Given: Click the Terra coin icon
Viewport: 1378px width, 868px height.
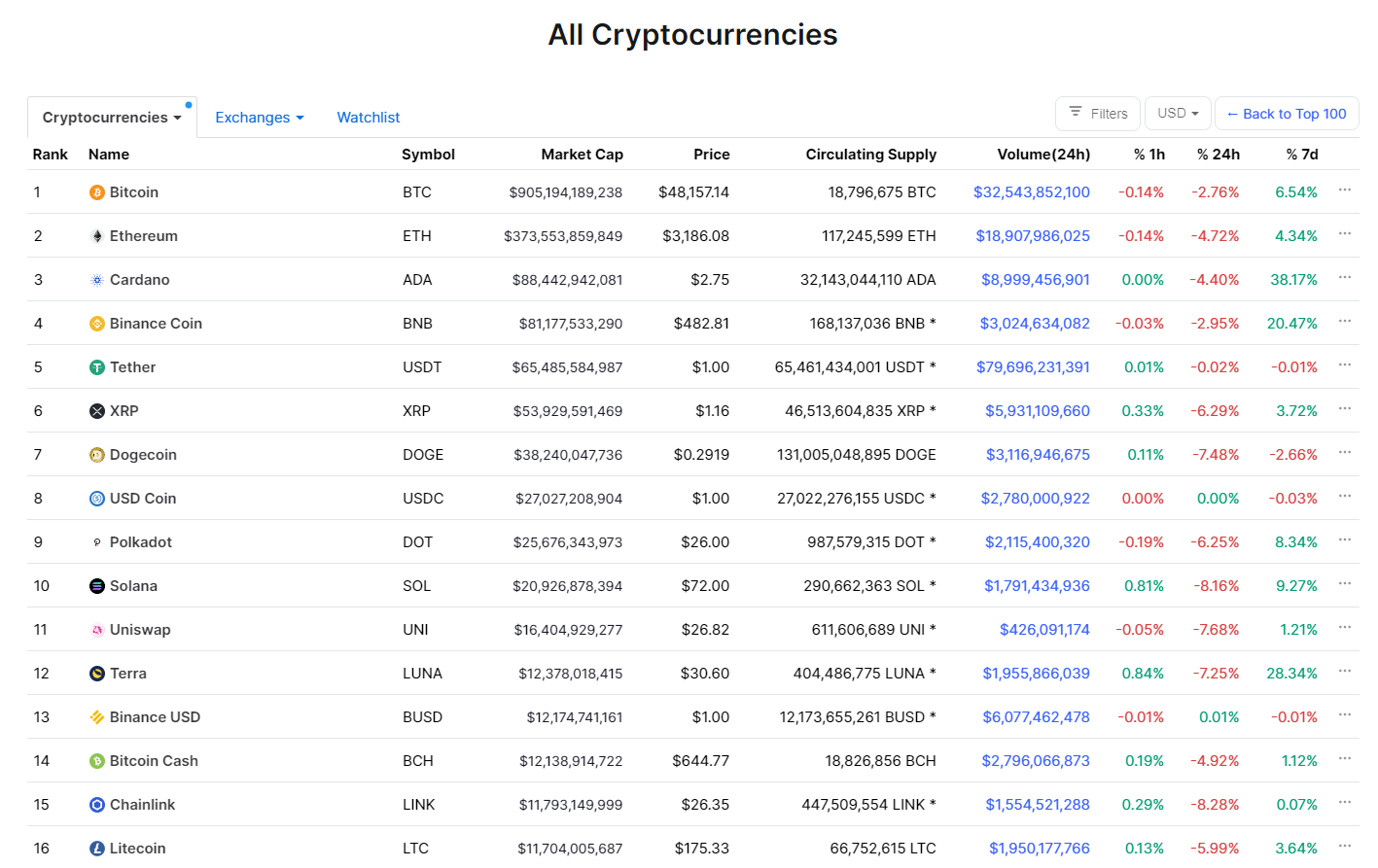Looking at the screenshot, I should [x=97, y=674].
